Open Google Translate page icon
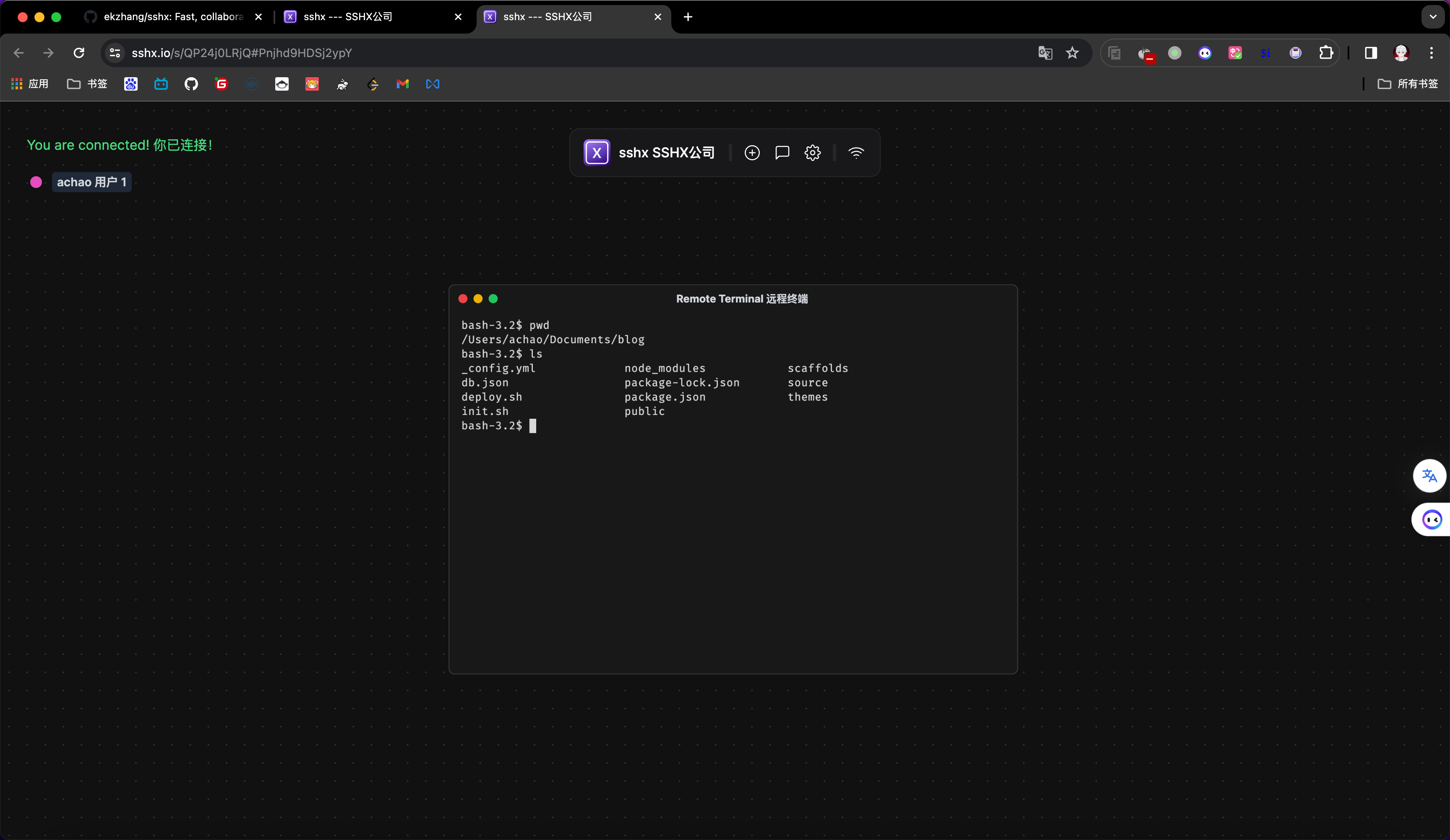The image size is (1450, 840). [x=1045, y=53]
